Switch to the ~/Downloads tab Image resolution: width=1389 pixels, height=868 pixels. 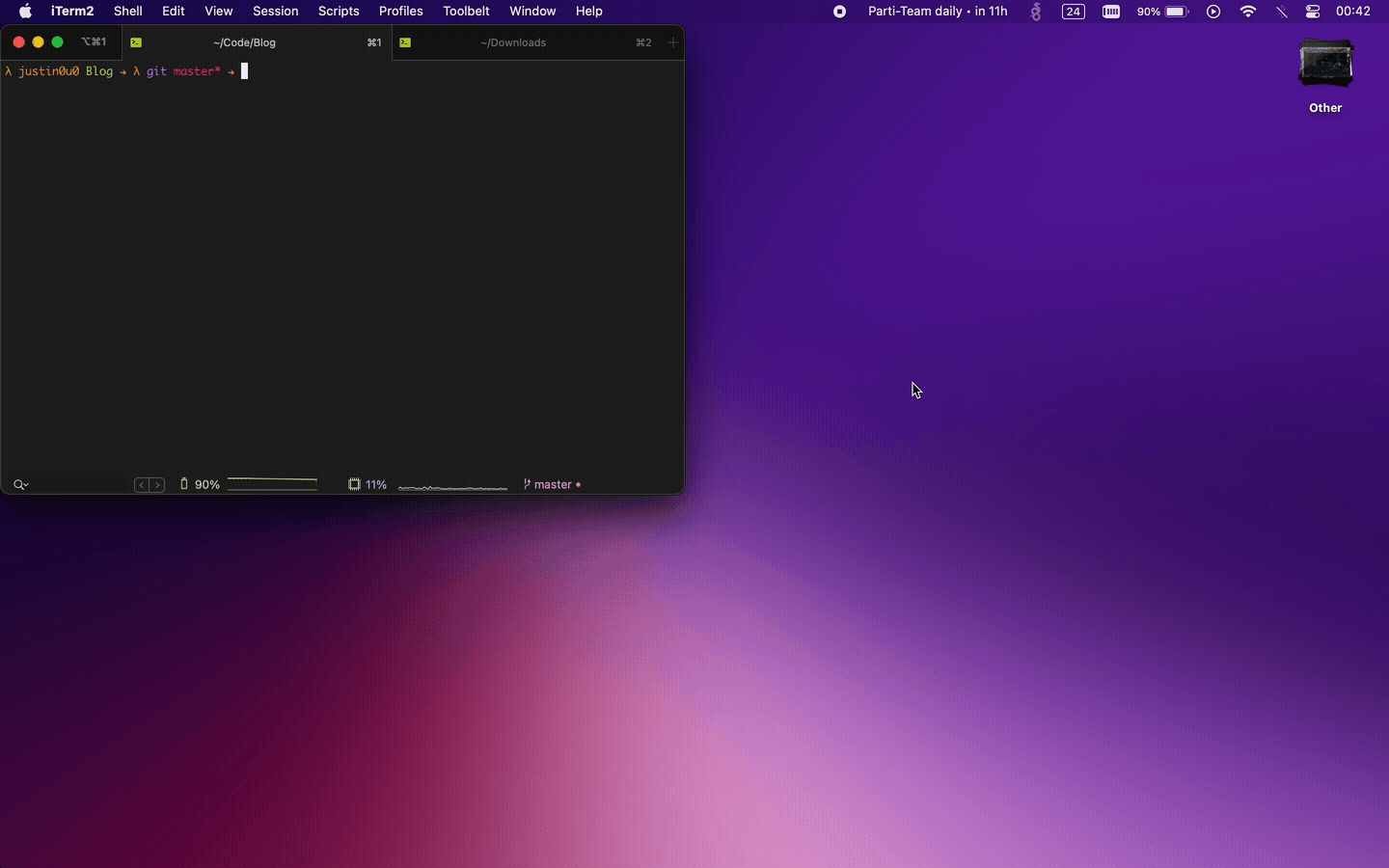coord(513,42)
